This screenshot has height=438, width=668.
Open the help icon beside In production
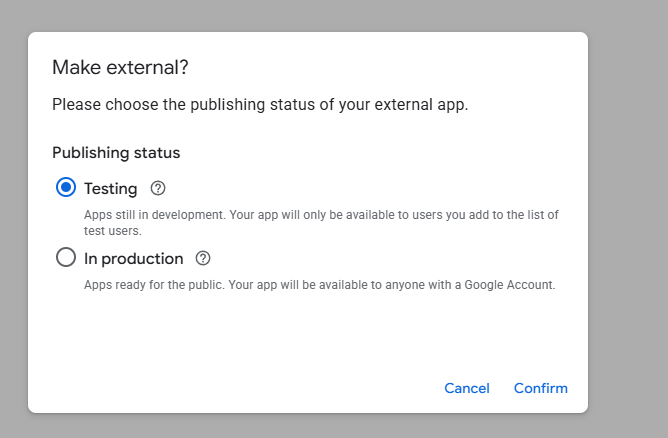pos(203,258)
